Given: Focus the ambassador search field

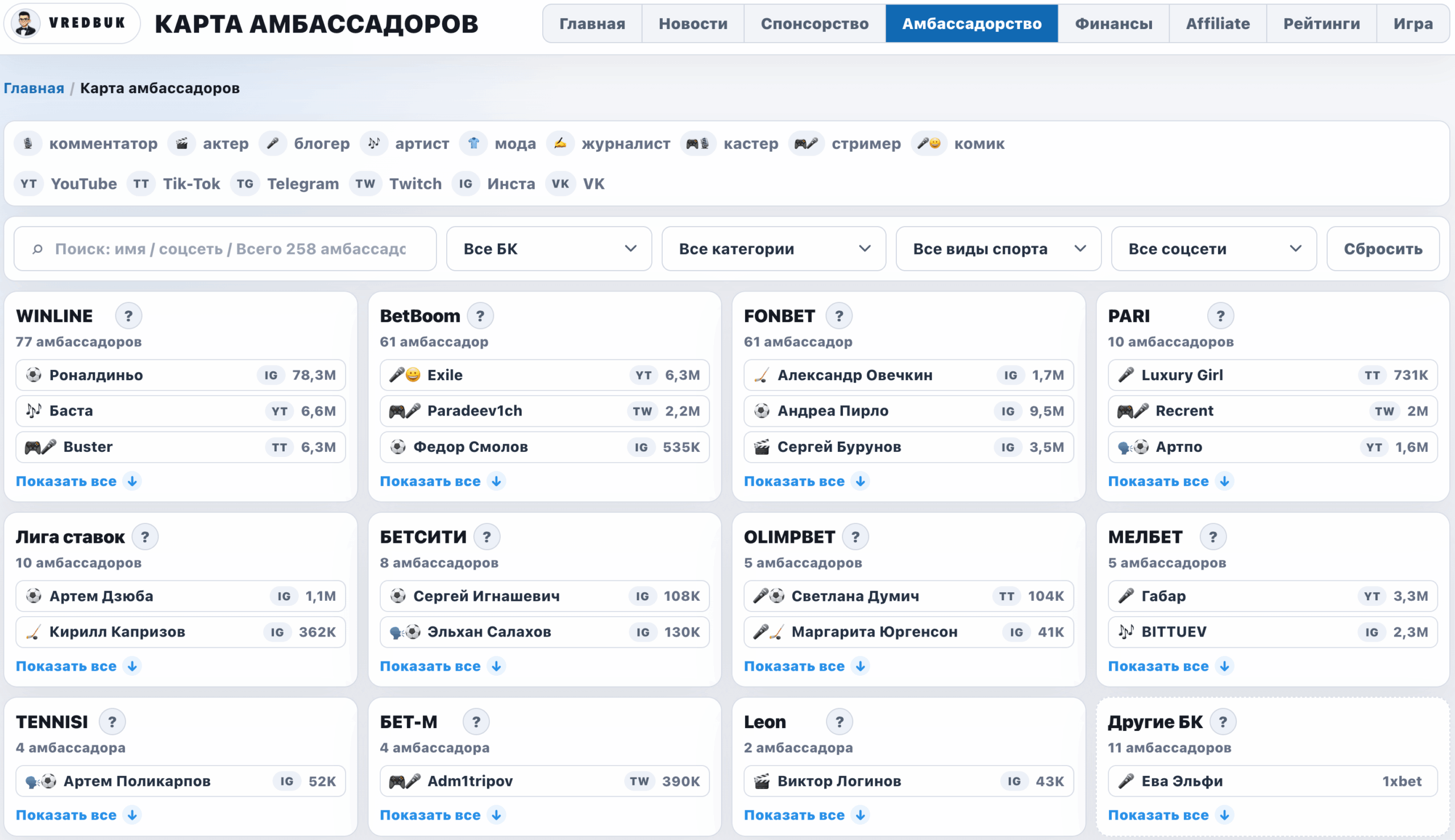Looking at the screenshot, I should coord(225,249).
